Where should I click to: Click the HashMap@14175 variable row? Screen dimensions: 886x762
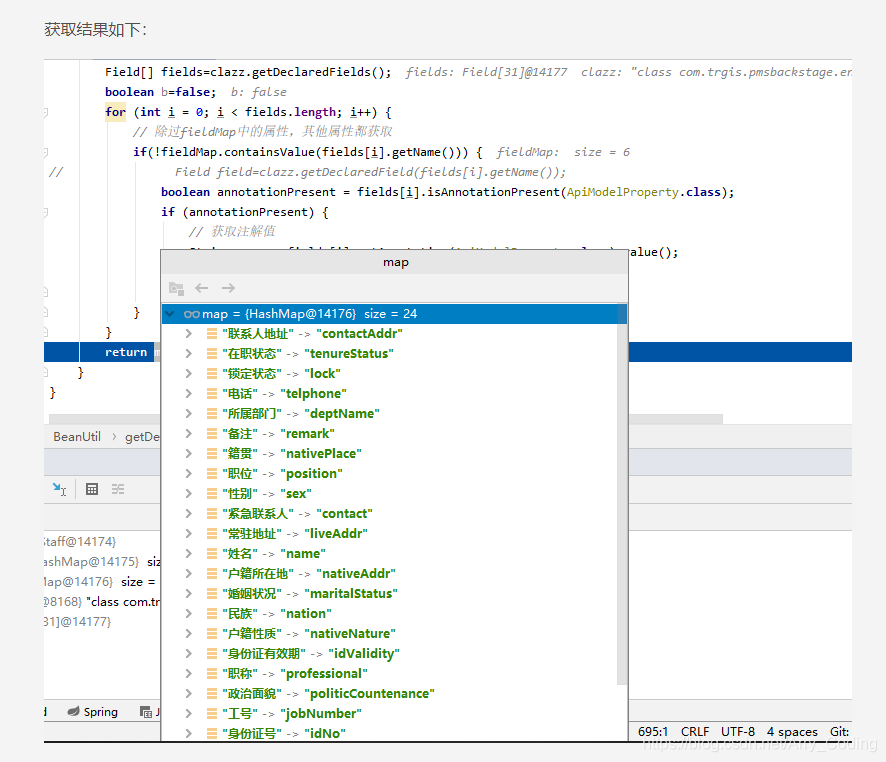click(x=102, y=561)
